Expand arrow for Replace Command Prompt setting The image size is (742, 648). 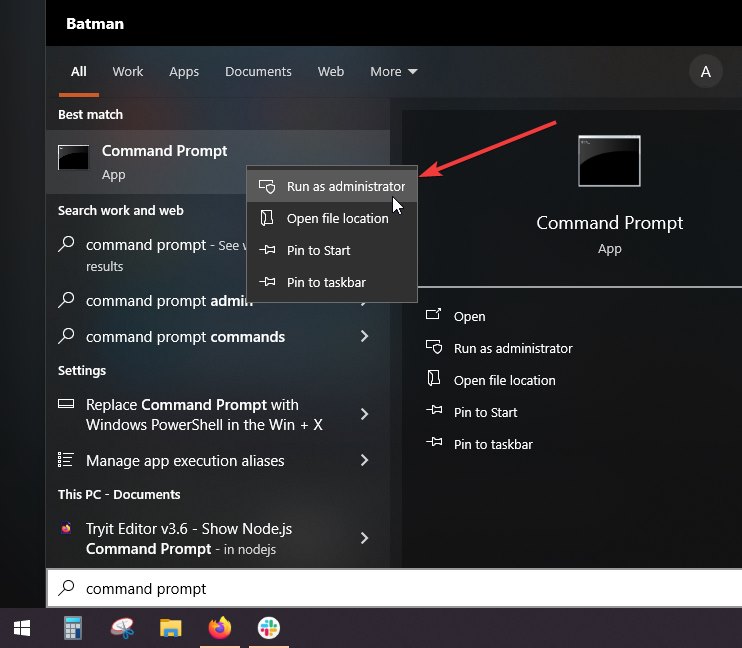364,414
